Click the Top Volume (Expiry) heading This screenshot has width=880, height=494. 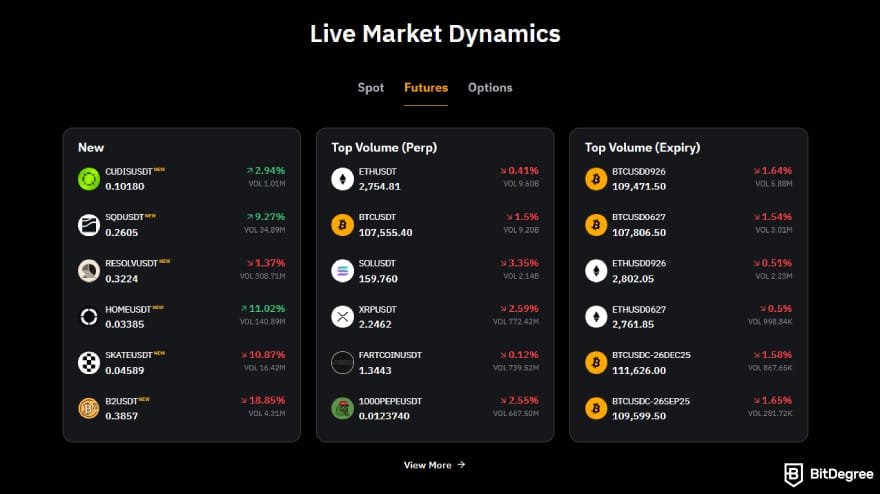[x=642, y=148]
